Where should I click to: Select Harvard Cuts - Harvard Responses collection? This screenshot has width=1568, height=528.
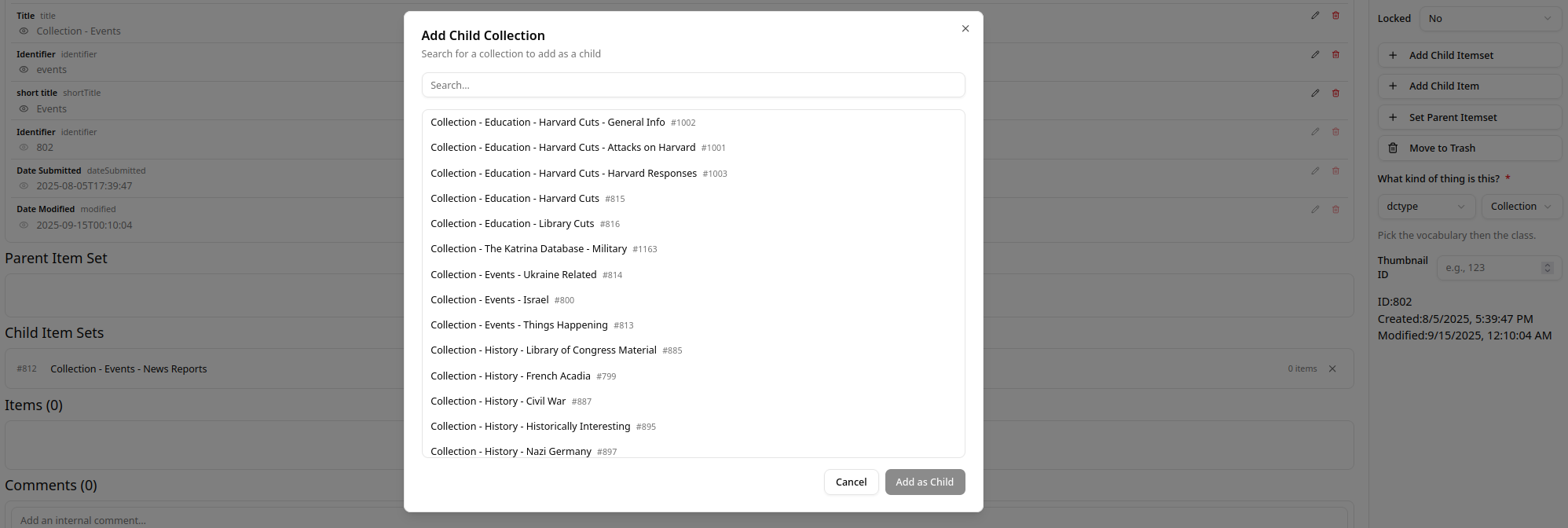(x=693, y=174)
